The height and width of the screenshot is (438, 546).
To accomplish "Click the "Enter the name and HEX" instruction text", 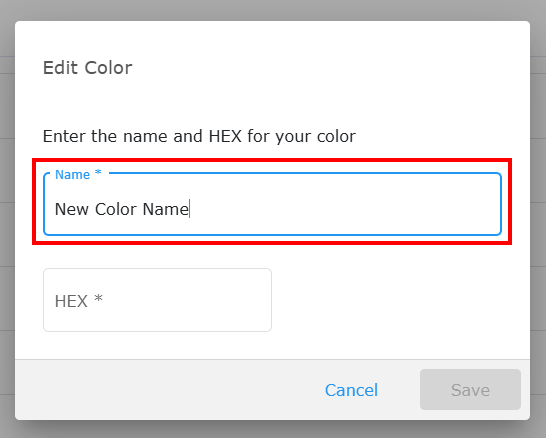I will (199, 136).
